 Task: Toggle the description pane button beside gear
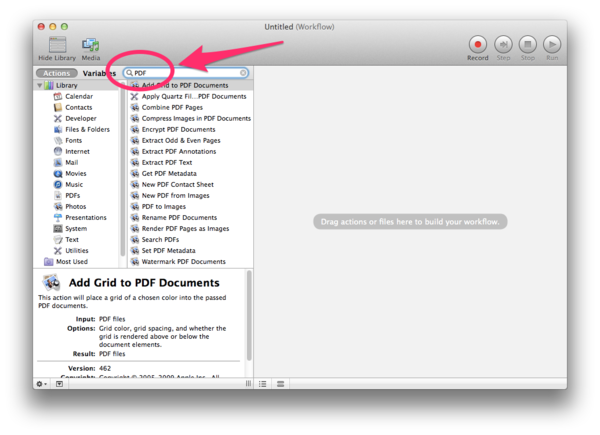(x=59, y=384)
